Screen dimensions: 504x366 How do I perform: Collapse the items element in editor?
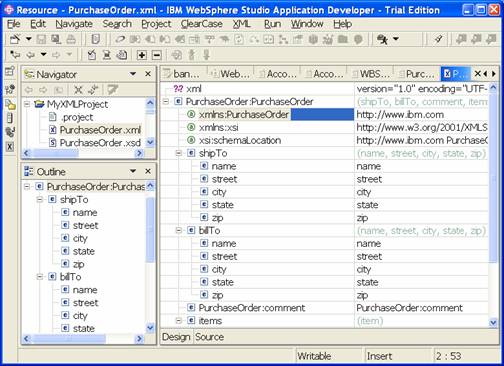click(179, 321)
